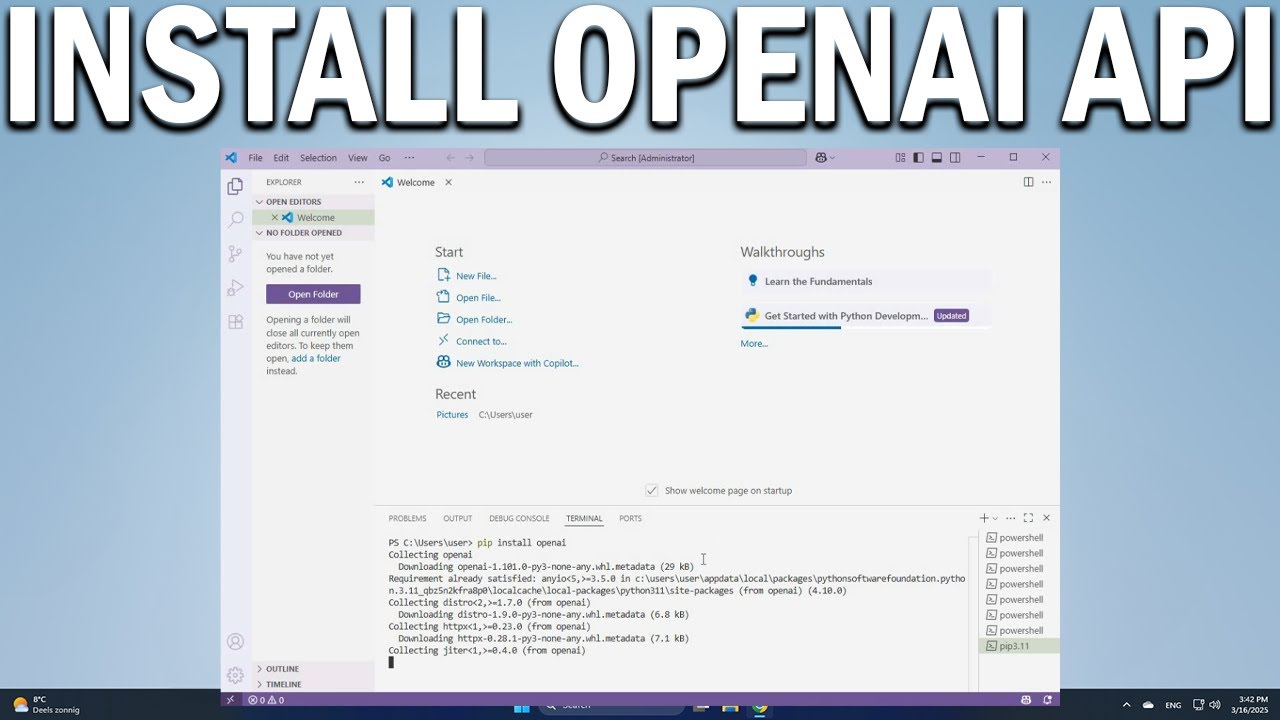The image size is (1280, 720).
Task: Toggle Secondary Side Bar visibility
Action: [955, 157]
